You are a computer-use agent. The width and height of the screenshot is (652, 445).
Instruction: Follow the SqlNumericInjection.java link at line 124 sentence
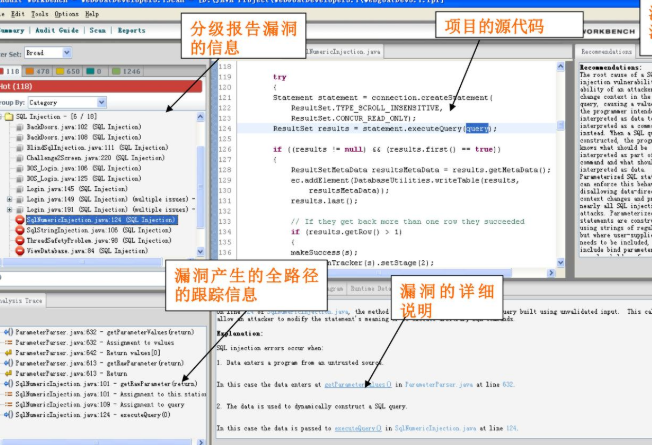tap(435, 428)
